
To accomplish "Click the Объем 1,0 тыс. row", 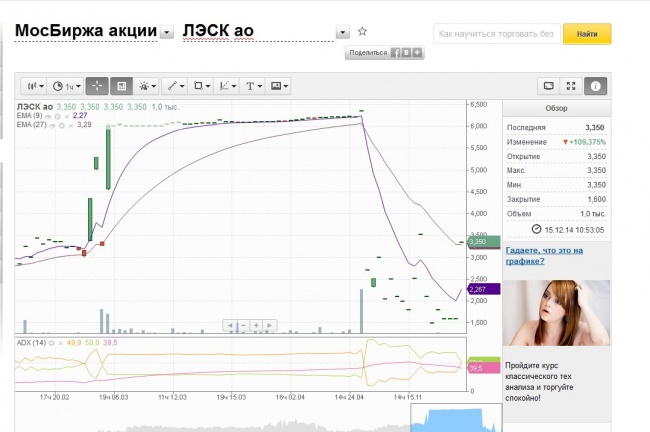I will [x=556, y=214].
